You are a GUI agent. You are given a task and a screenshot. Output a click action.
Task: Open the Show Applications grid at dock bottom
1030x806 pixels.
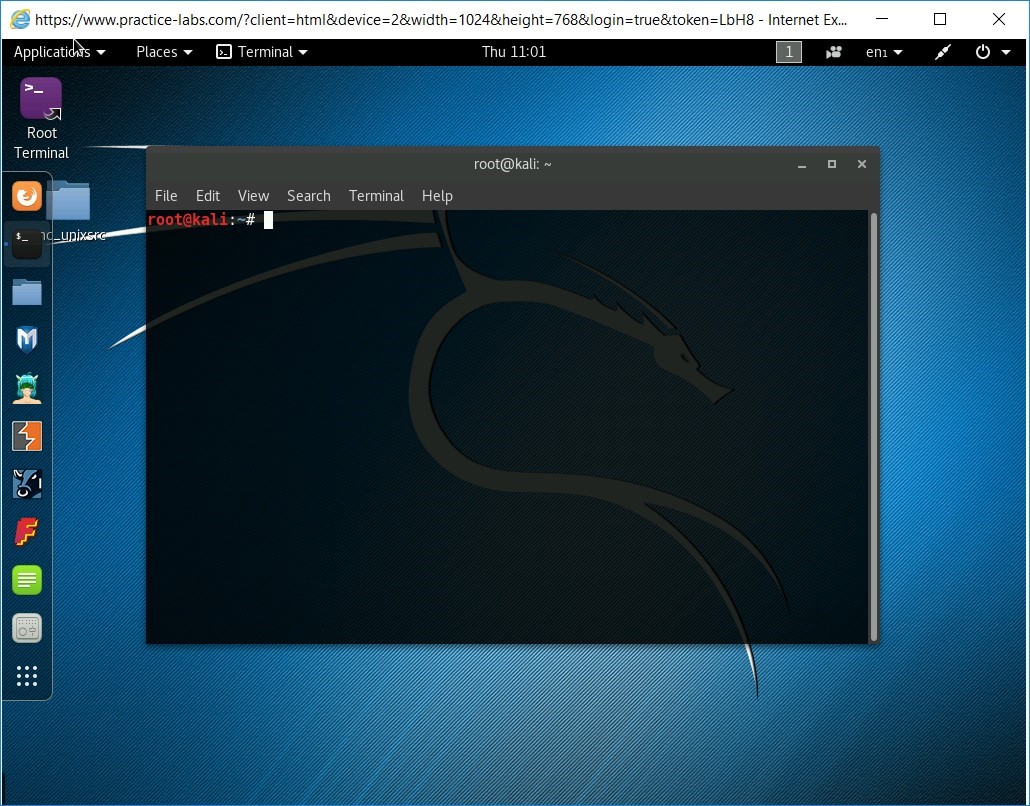pos(26,676)
